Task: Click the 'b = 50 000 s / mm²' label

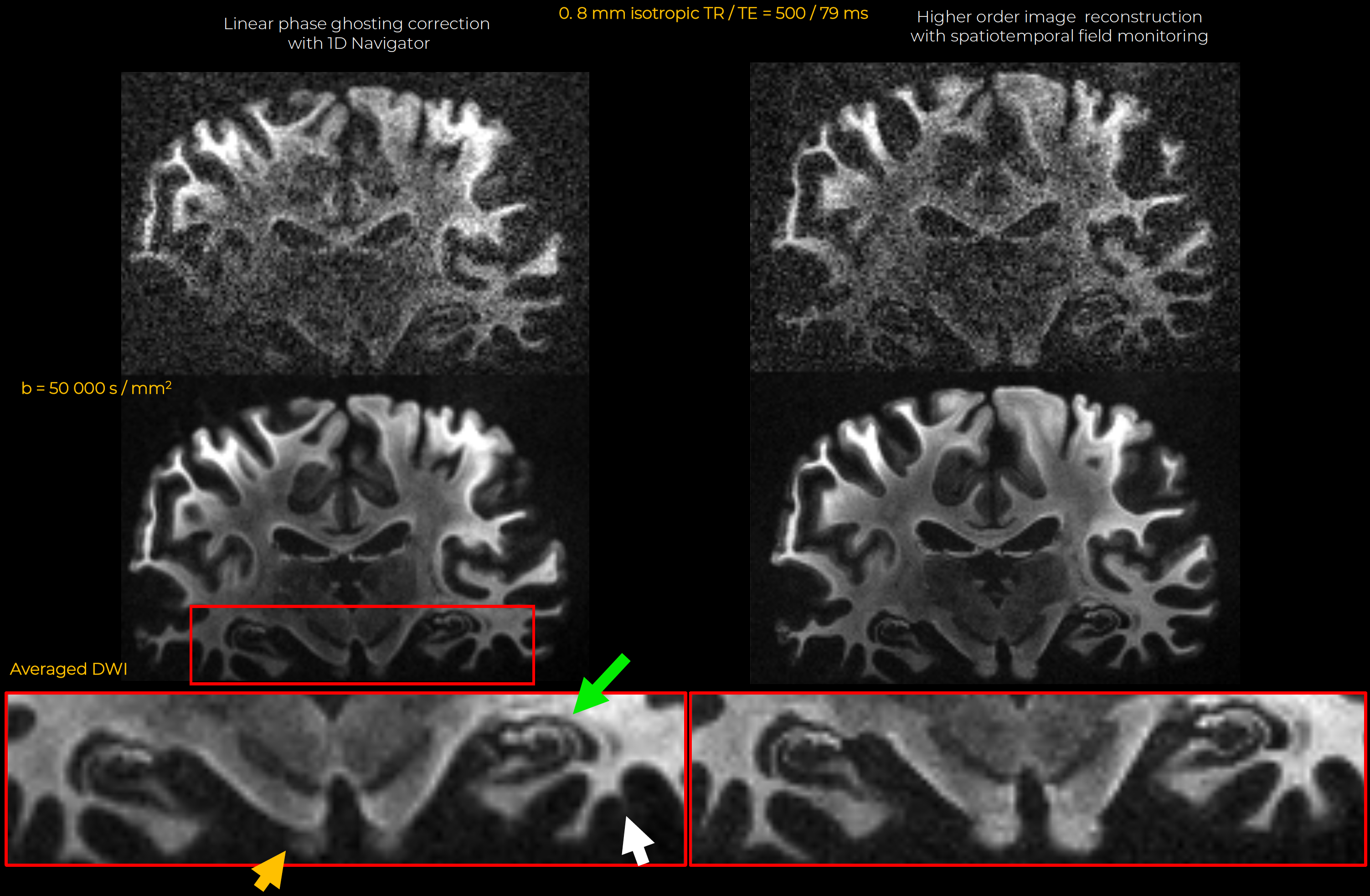Action: coord(96,388)
